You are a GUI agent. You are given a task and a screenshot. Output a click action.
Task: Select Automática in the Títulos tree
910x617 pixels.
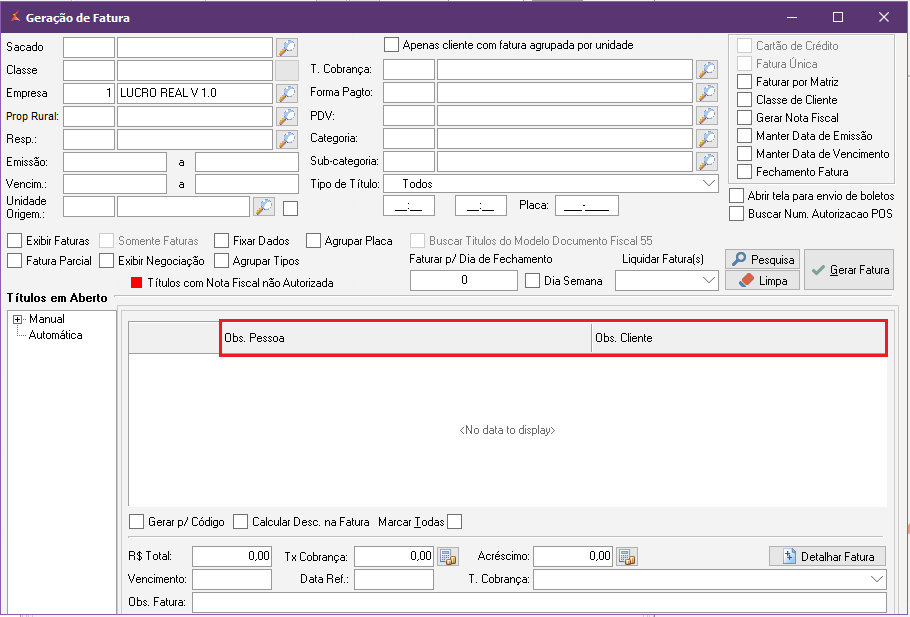[55, 335]
